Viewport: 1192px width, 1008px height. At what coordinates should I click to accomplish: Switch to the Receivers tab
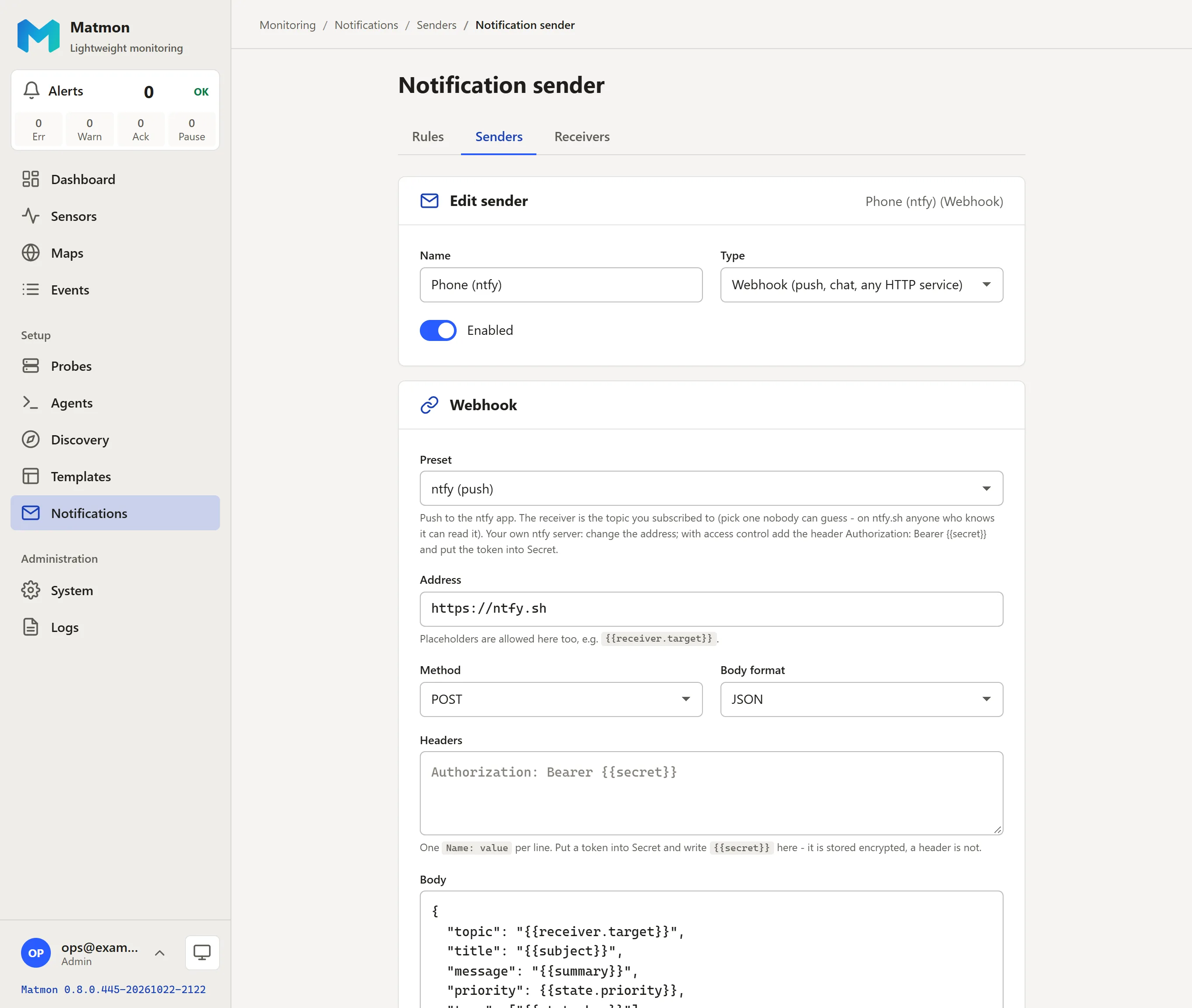[x=582, y=137]
